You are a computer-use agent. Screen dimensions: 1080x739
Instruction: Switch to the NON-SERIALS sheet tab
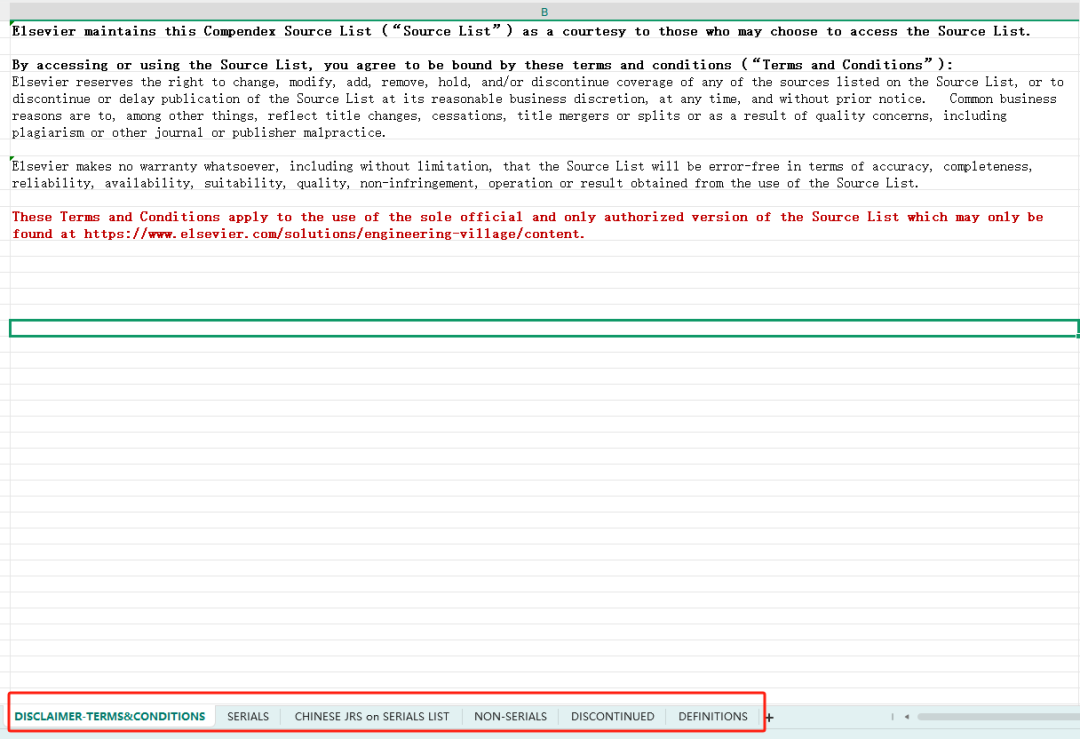pyautogui.click(x=510, y=716)
